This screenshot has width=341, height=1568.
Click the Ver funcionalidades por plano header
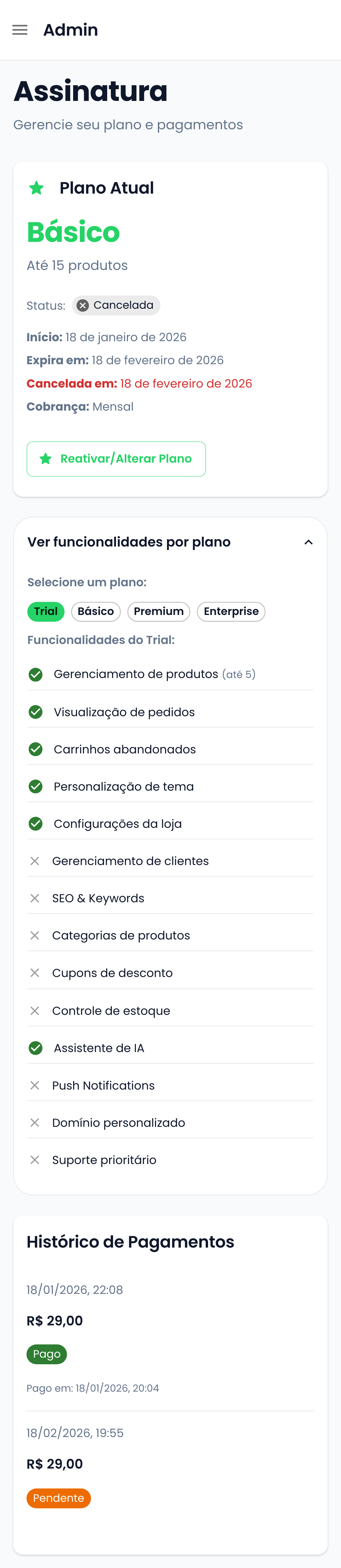pyautogui.click(x=129, y=542)
